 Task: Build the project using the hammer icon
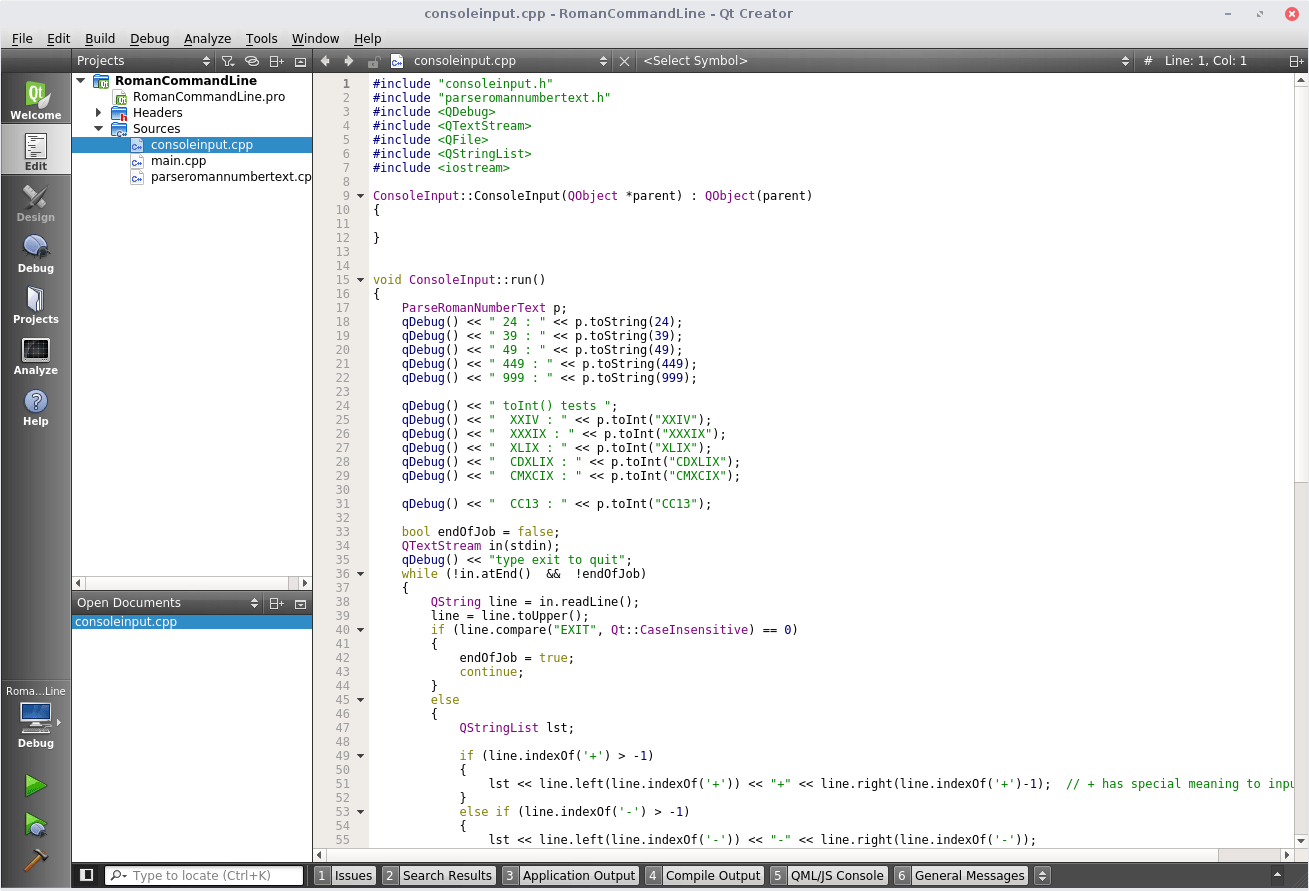click(x=36, y=861)
